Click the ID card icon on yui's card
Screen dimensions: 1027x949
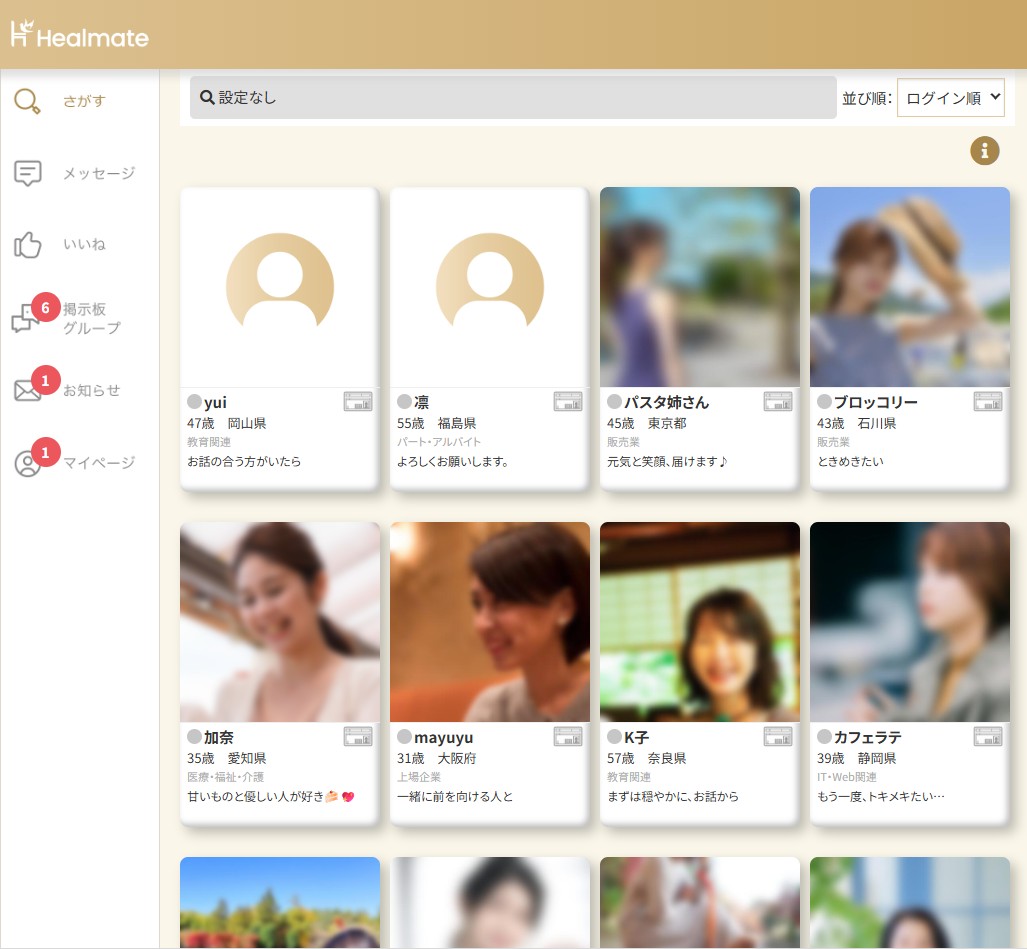358,402
